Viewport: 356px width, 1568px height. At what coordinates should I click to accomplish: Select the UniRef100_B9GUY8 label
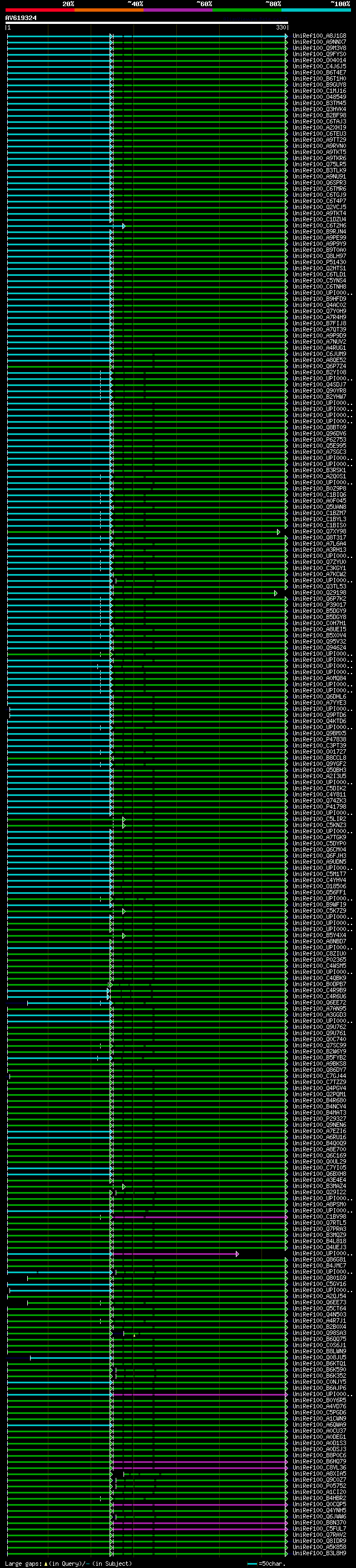coord(319,85)
